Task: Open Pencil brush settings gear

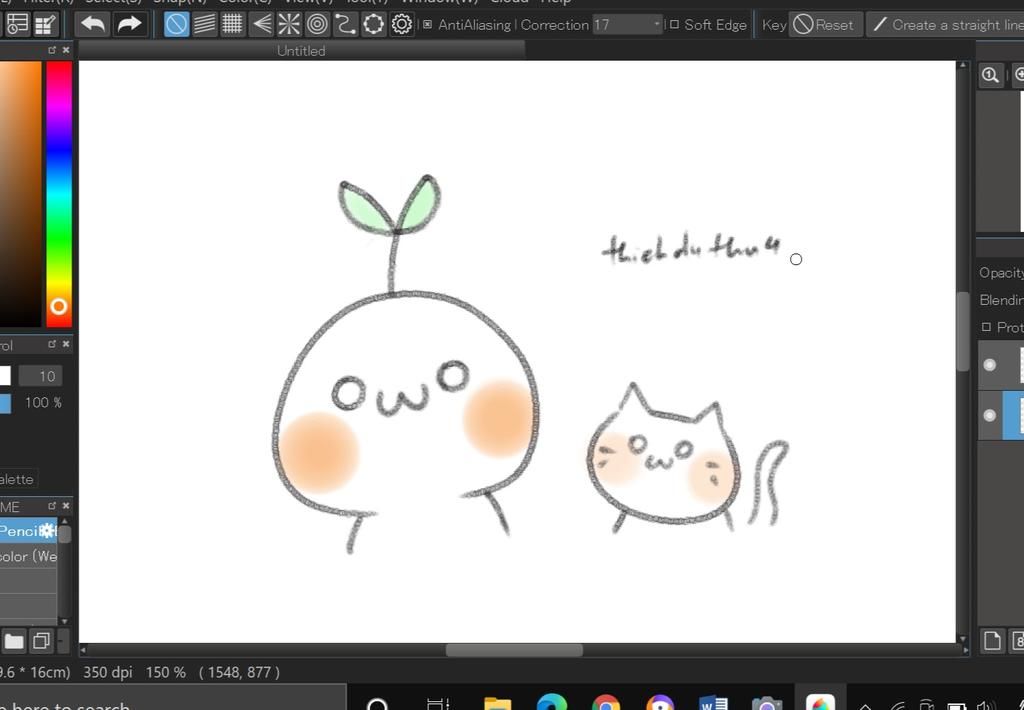Action: (x=47, y=530)
